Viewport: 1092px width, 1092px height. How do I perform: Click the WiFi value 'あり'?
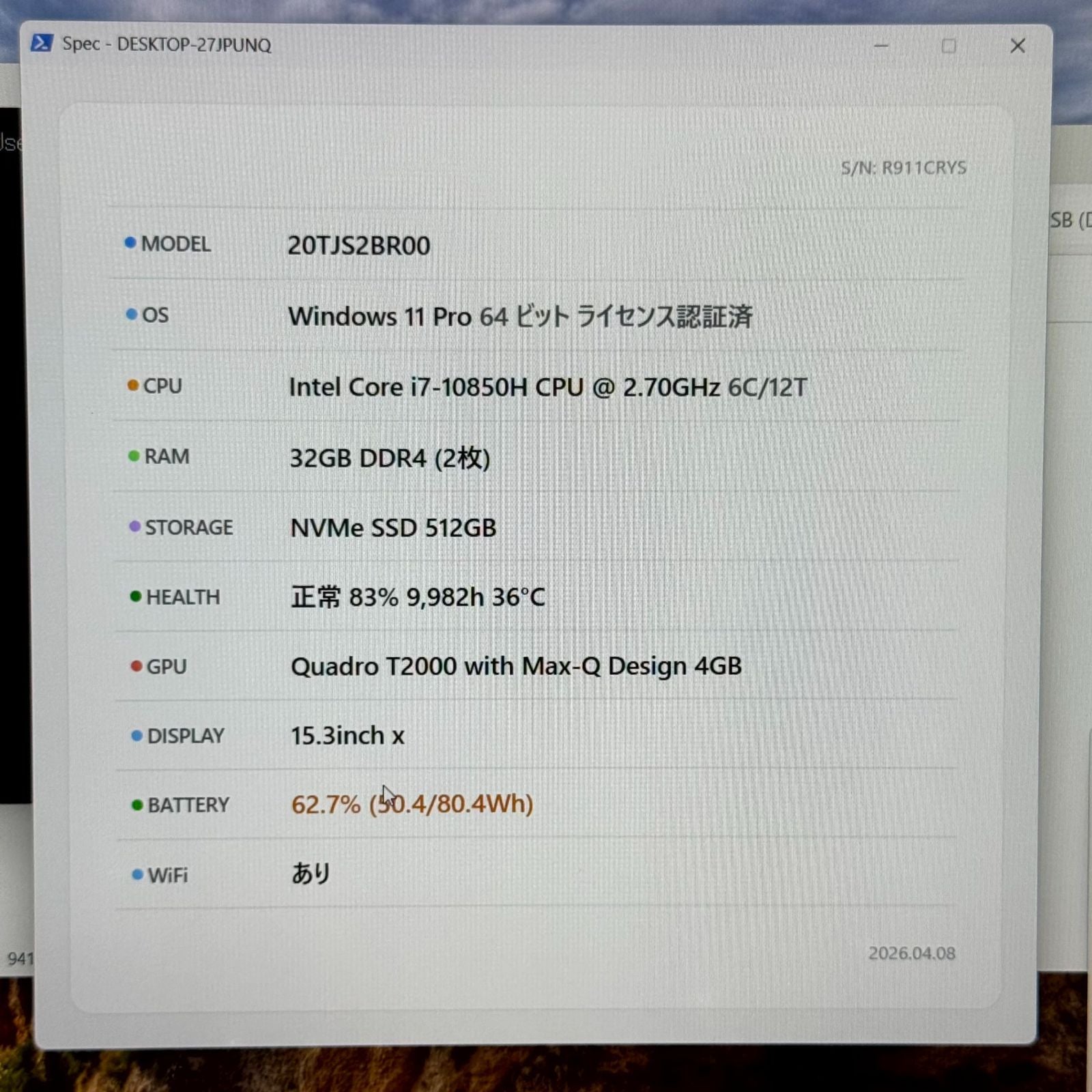click(x=311, y=873)
